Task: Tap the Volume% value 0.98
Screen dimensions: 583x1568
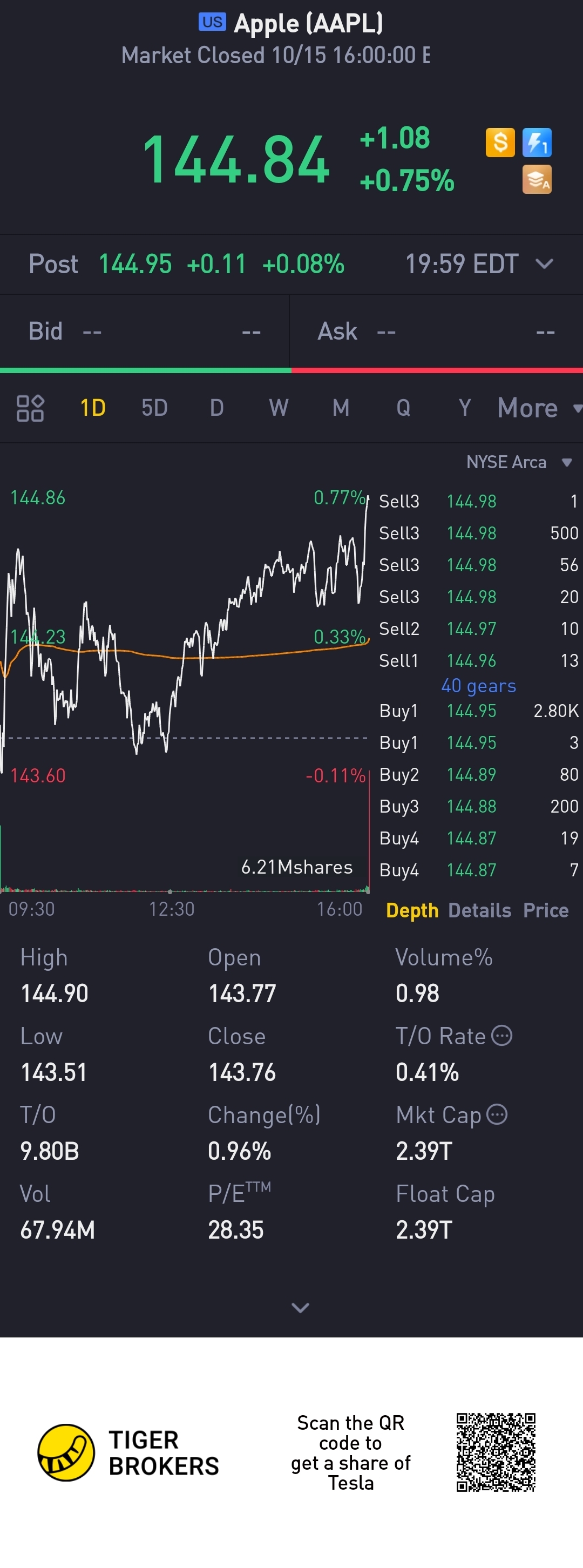Action: point(417,993)
